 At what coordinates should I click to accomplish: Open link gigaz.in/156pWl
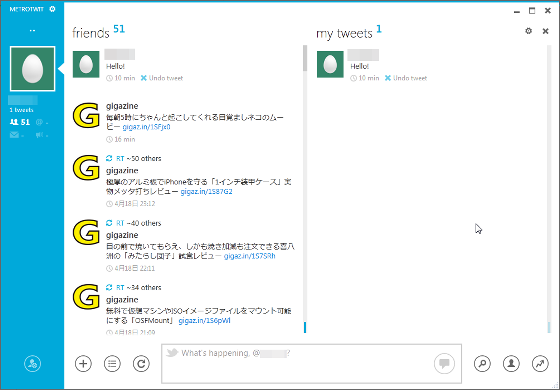205,321
